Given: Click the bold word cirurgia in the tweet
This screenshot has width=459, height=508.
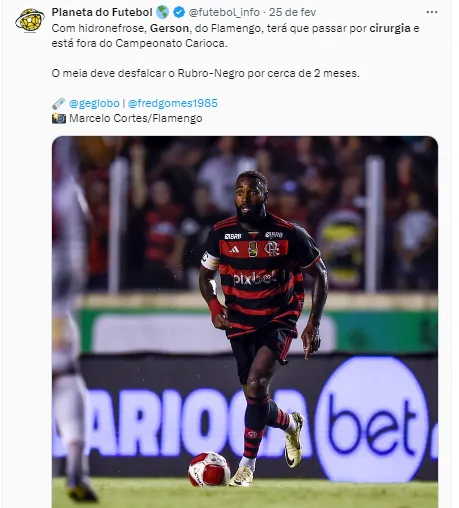Looking at the screenshot, I should (390, 28).
